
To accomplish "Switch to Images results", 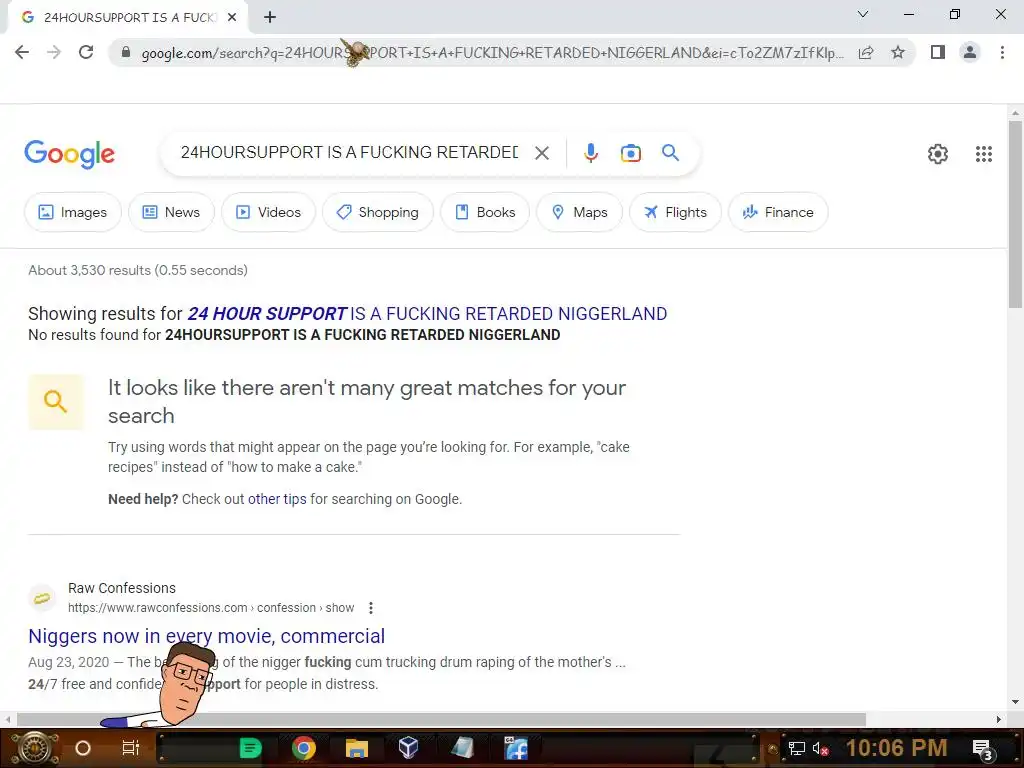I will 72,212.
